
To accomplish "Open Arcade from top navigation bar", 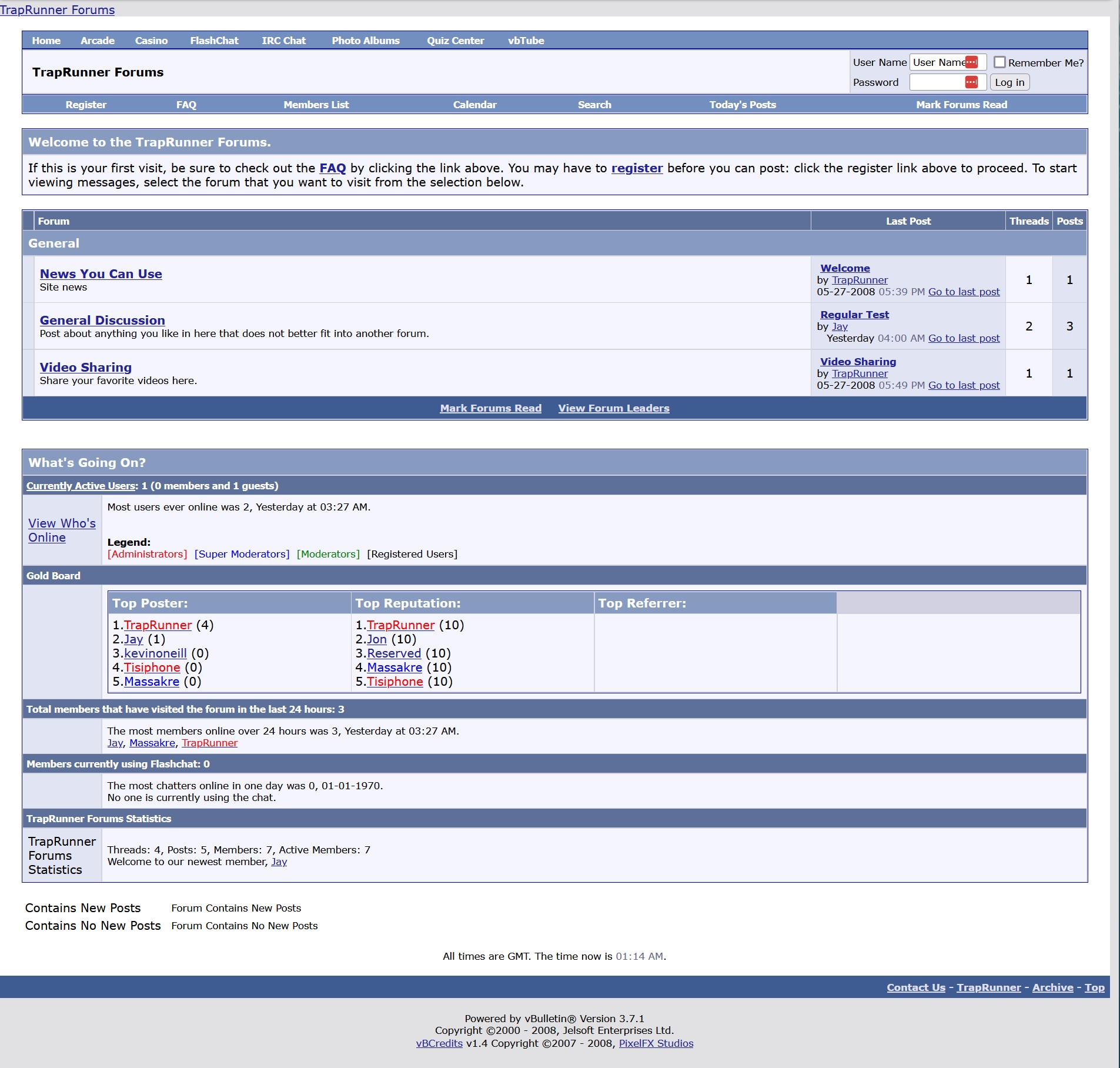I will coord(98,41).
